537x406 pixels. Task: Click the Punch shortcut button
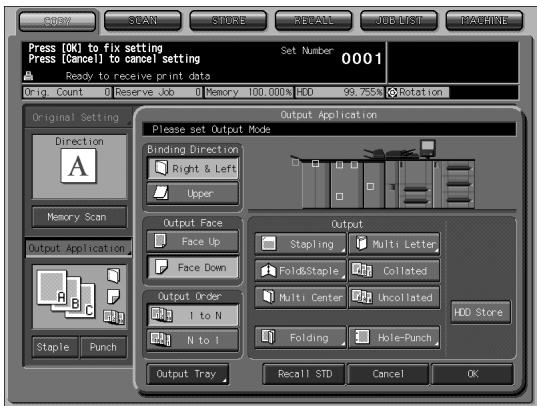click(103, 347)
